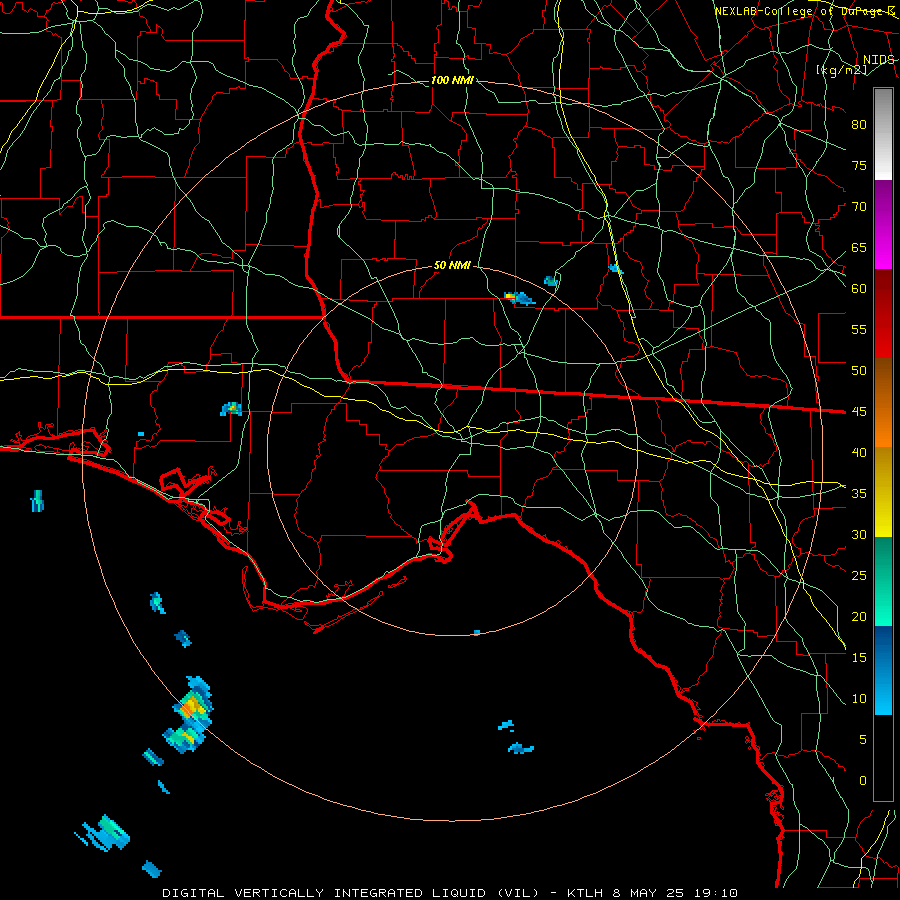Pick the yellow segment of the color scale

point(883,492)
